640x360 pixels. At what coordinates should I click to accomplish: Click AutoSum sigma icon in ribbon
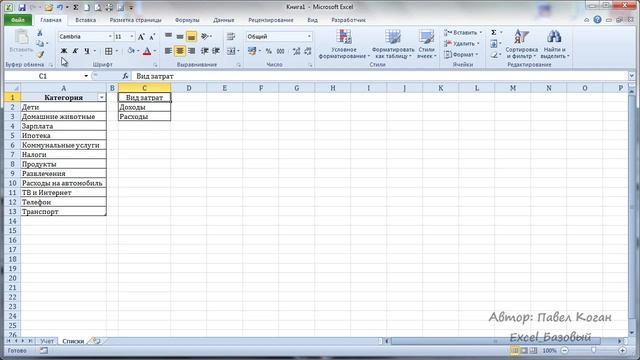tap(493, 32)
